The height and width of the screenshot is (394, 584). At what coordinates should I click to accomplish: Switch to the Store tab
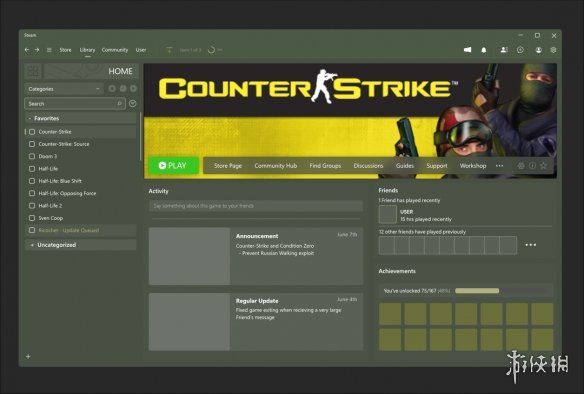coord(66,50)
